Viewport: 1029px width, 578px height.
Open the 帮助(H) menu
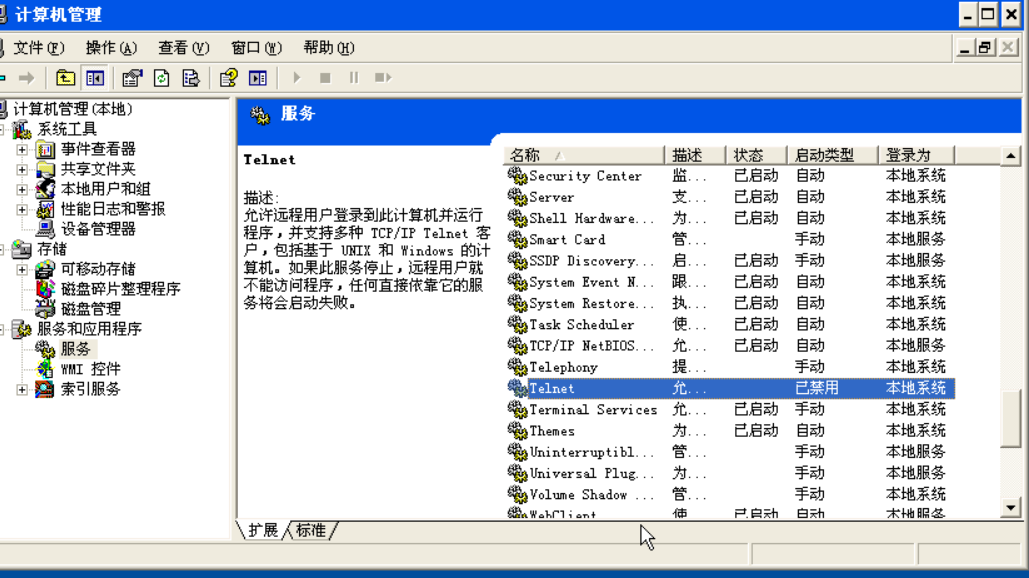click(x=329, y=48)
